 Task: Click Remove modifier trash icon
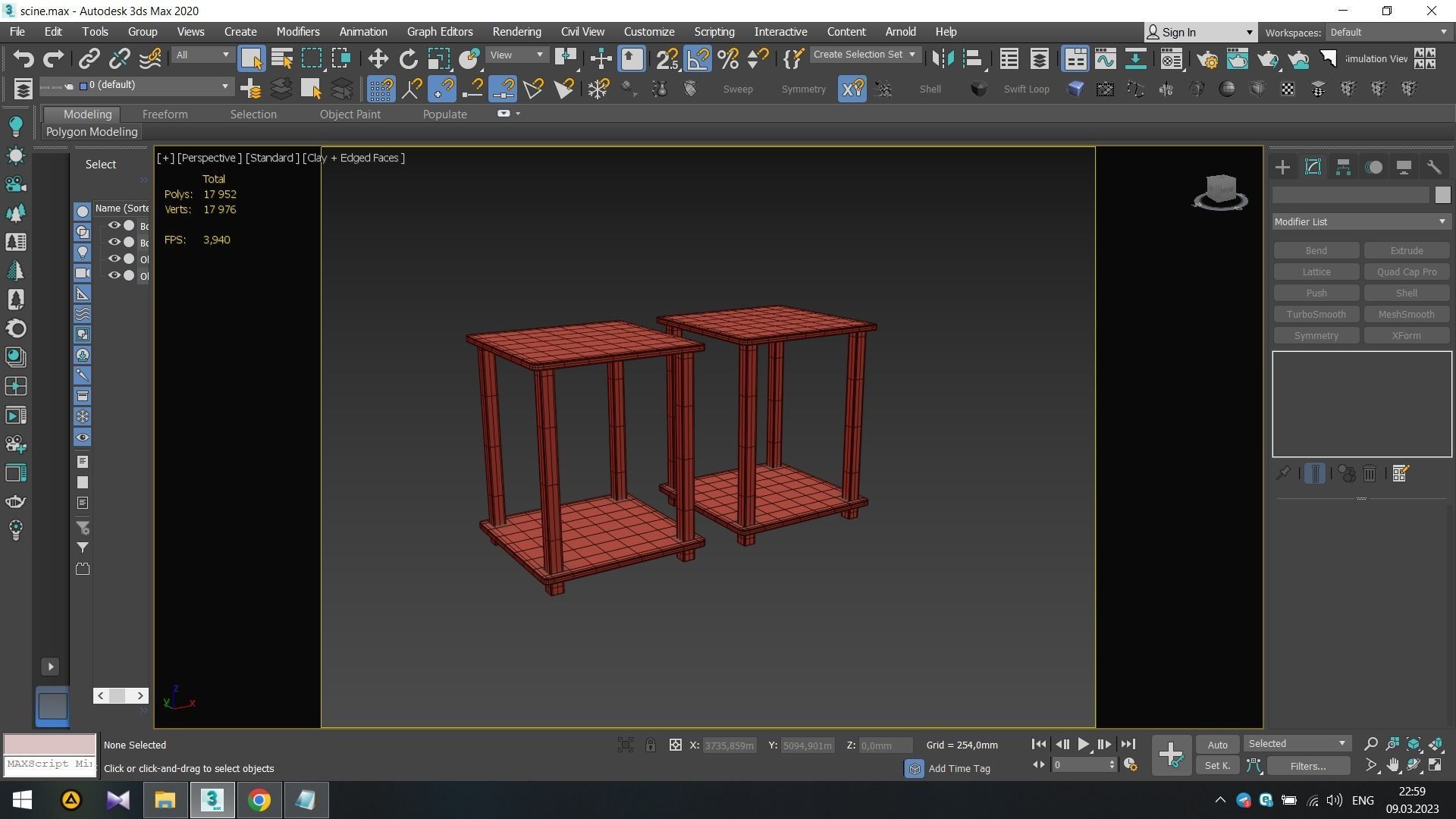tap(1370, 474)
